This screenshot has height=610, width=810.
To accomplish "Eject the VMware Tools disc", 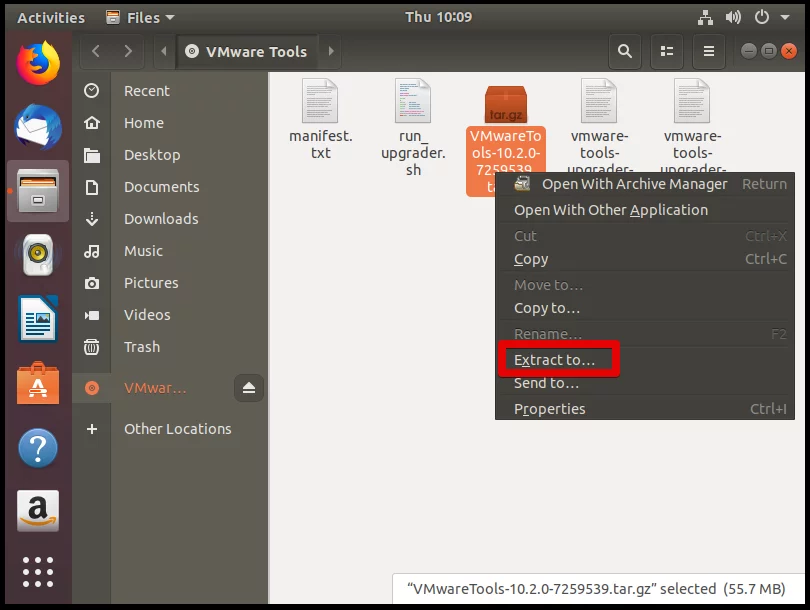I will coord(248,388).
